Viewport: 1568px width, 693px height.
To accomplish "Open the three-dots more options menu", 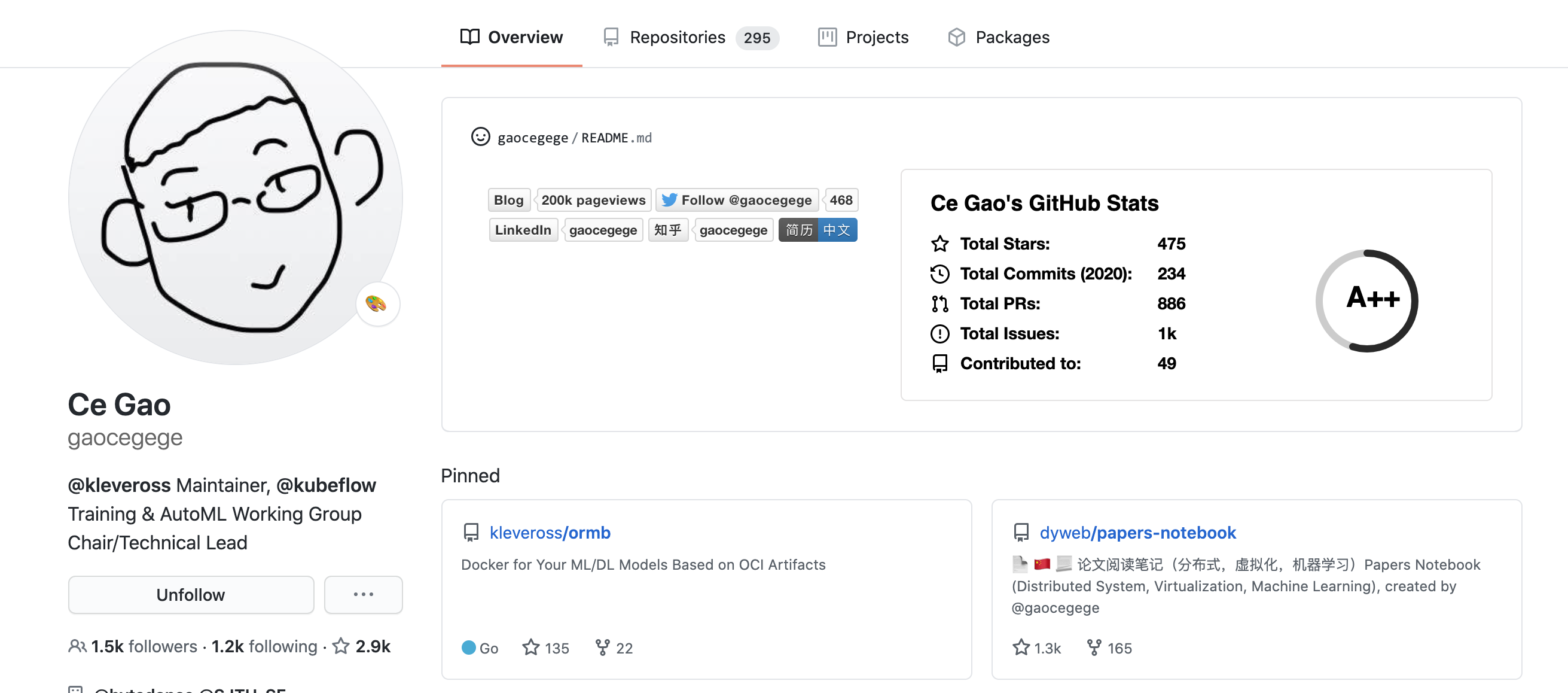I will click(x=364, y=594).
